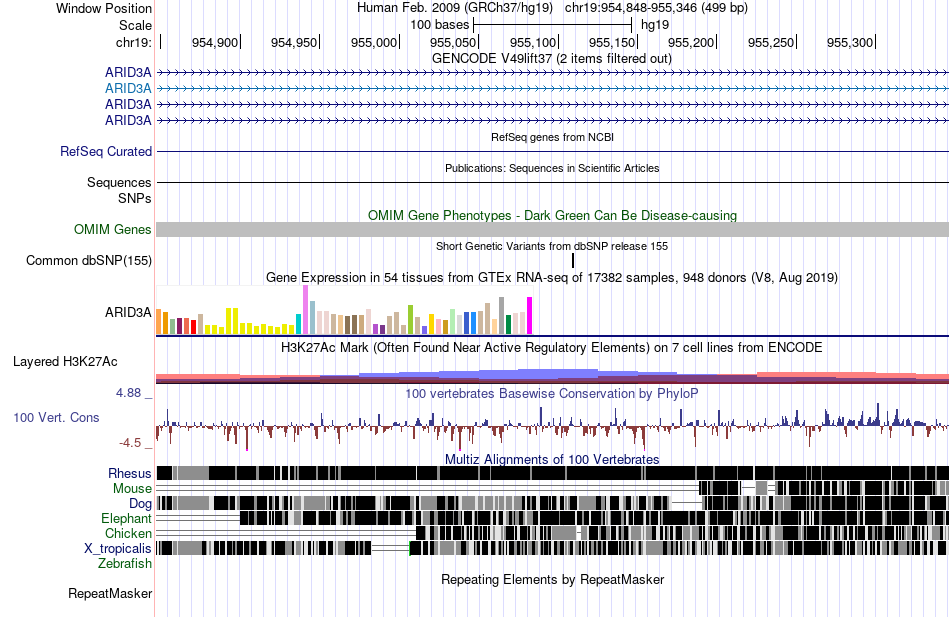Click the 955,200 ruler position
The image size is (950, 617).
tap(691, 42)
